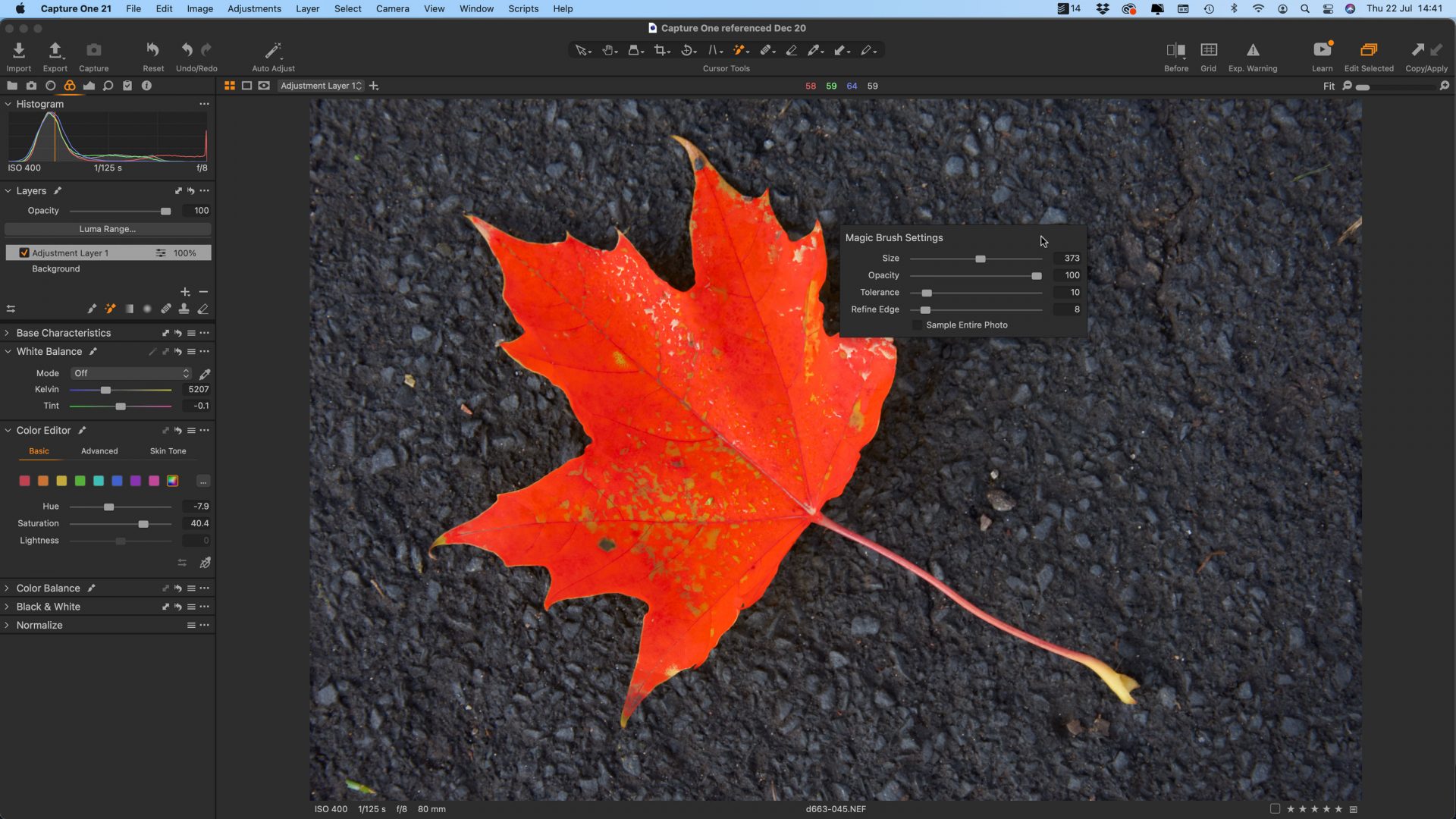Switch to the single-image viewer mode
1456x819 pixels.
246,86
